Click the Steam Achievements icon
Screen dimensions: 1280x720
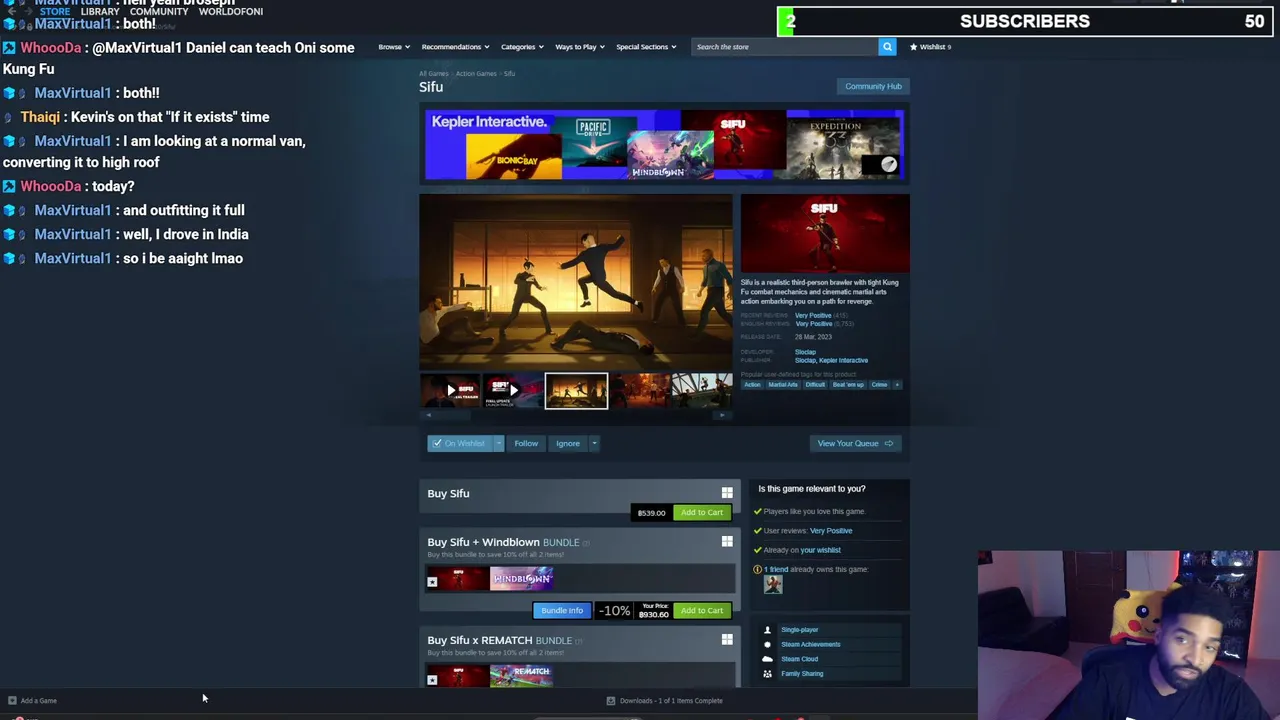pyautogui.click(x=767, y=644)
